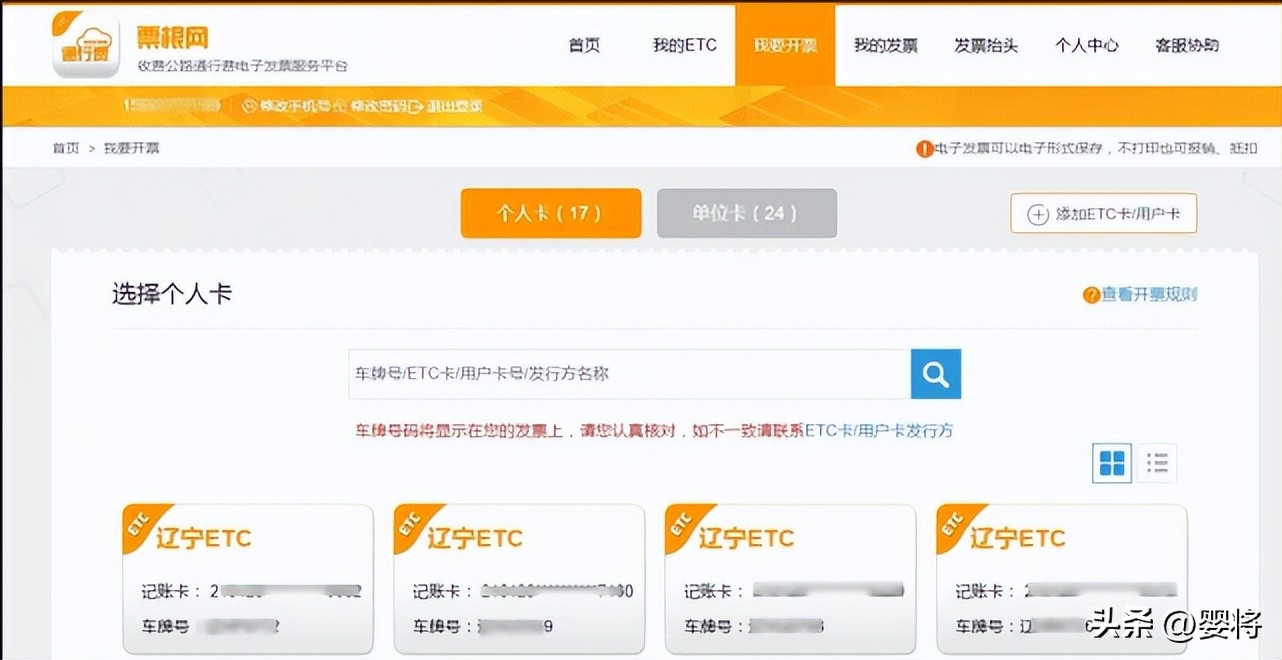Image resolution: width=1282 pixels, height=660 pixels.
Task: Open the 个人中心 menu item
Action: tap(1086, 45)
